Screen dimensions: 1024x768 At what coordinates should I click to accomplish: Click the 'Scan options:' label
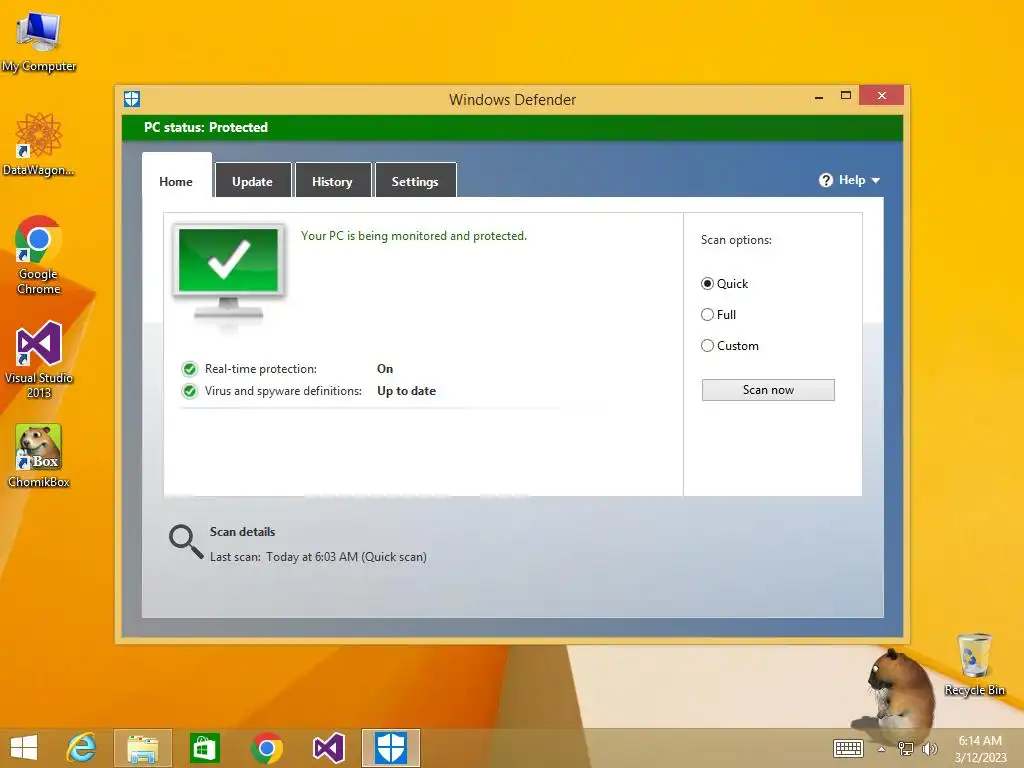tap(736, 240)
